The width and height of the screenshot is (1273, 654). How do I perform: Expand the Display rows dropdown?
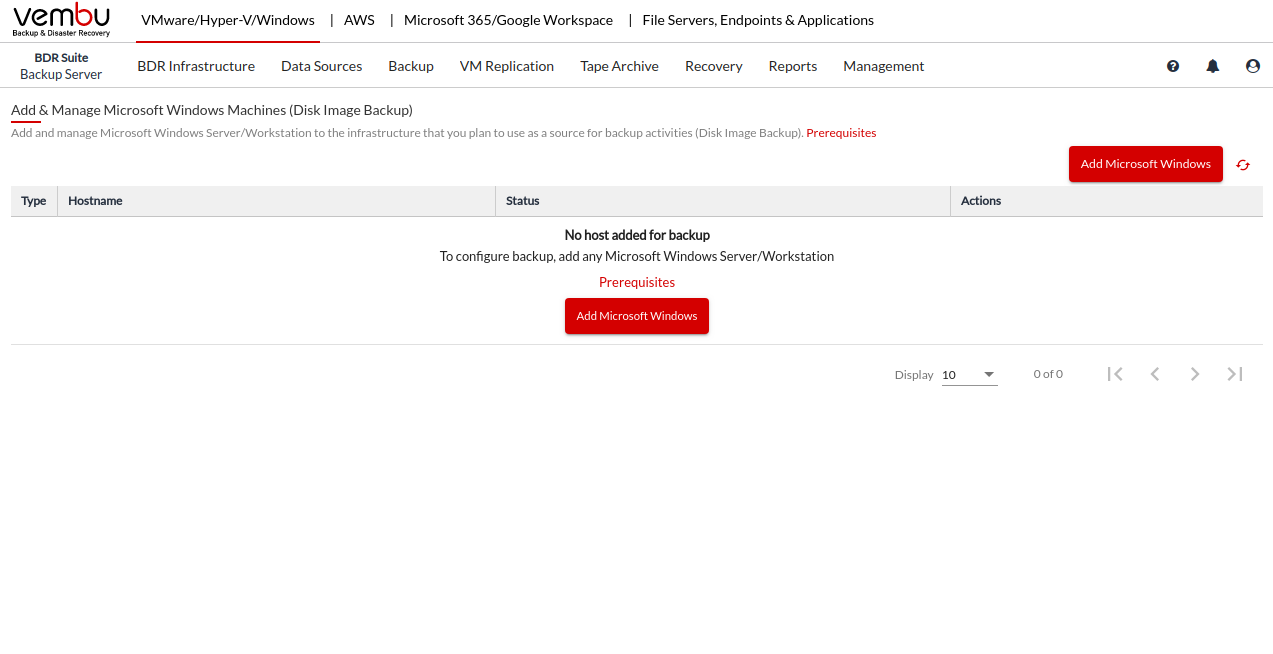pos(969,375)
